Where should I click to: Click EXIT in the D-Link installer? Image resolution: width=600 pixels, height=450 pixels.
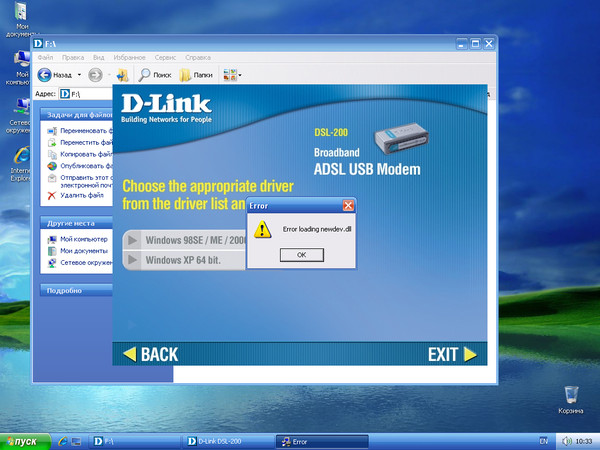(452, 354)
